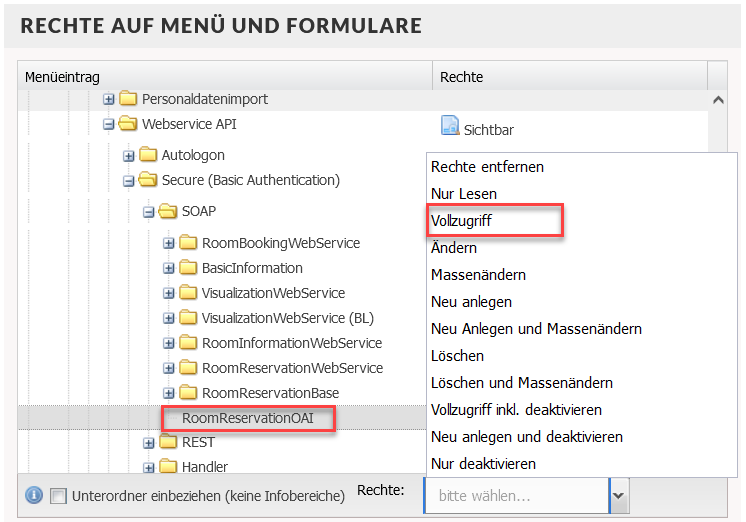
Task: Click the Sichtbar document icon
Action: pyautogui.click(x=450, y=126)
